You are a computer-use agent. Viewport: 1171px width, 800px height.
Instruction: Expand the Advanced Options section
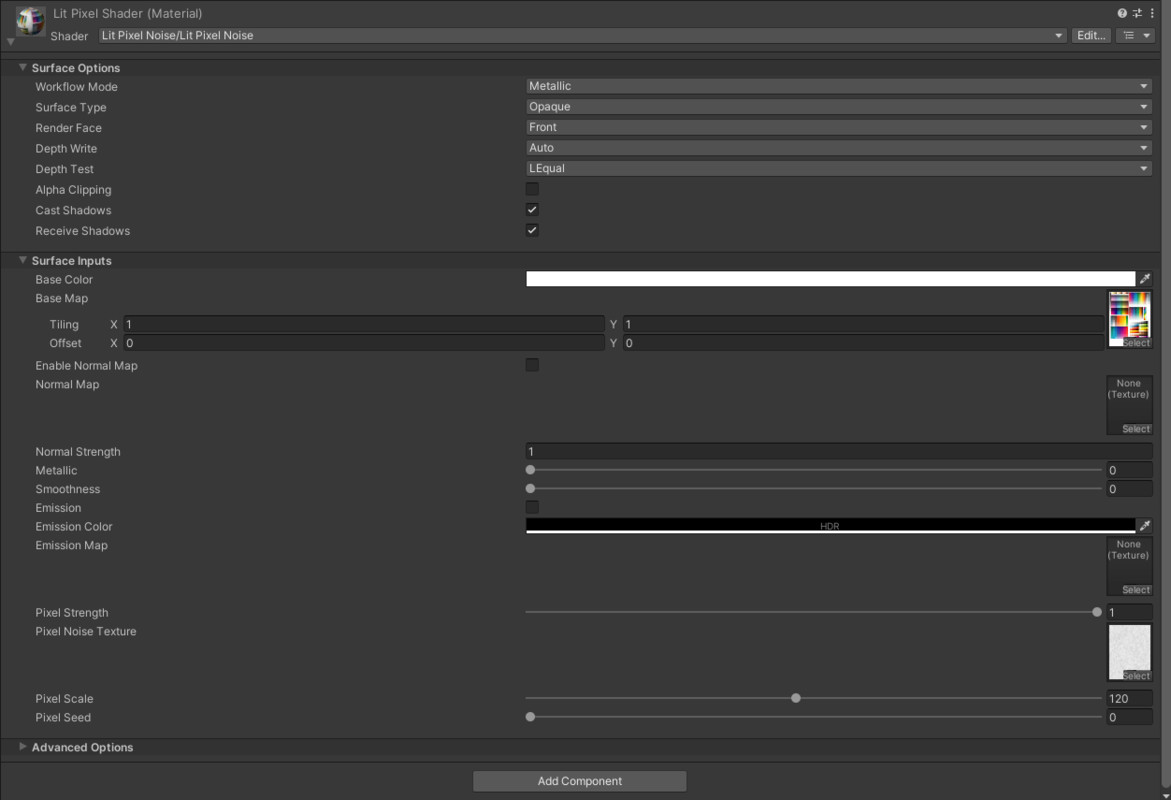coord(22,746)
